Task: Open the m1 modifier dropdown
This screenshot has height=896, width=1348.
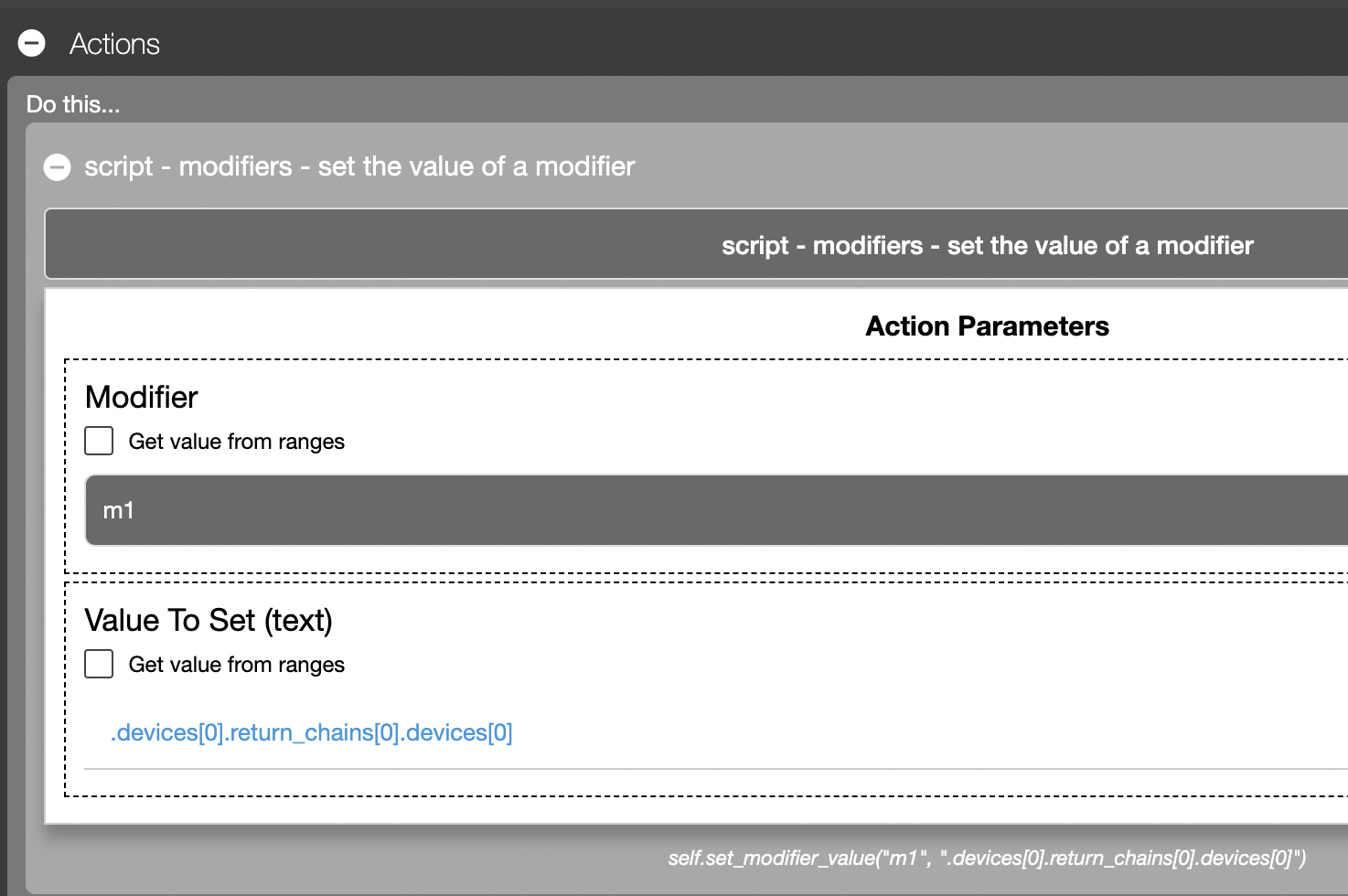Action: 715,510
